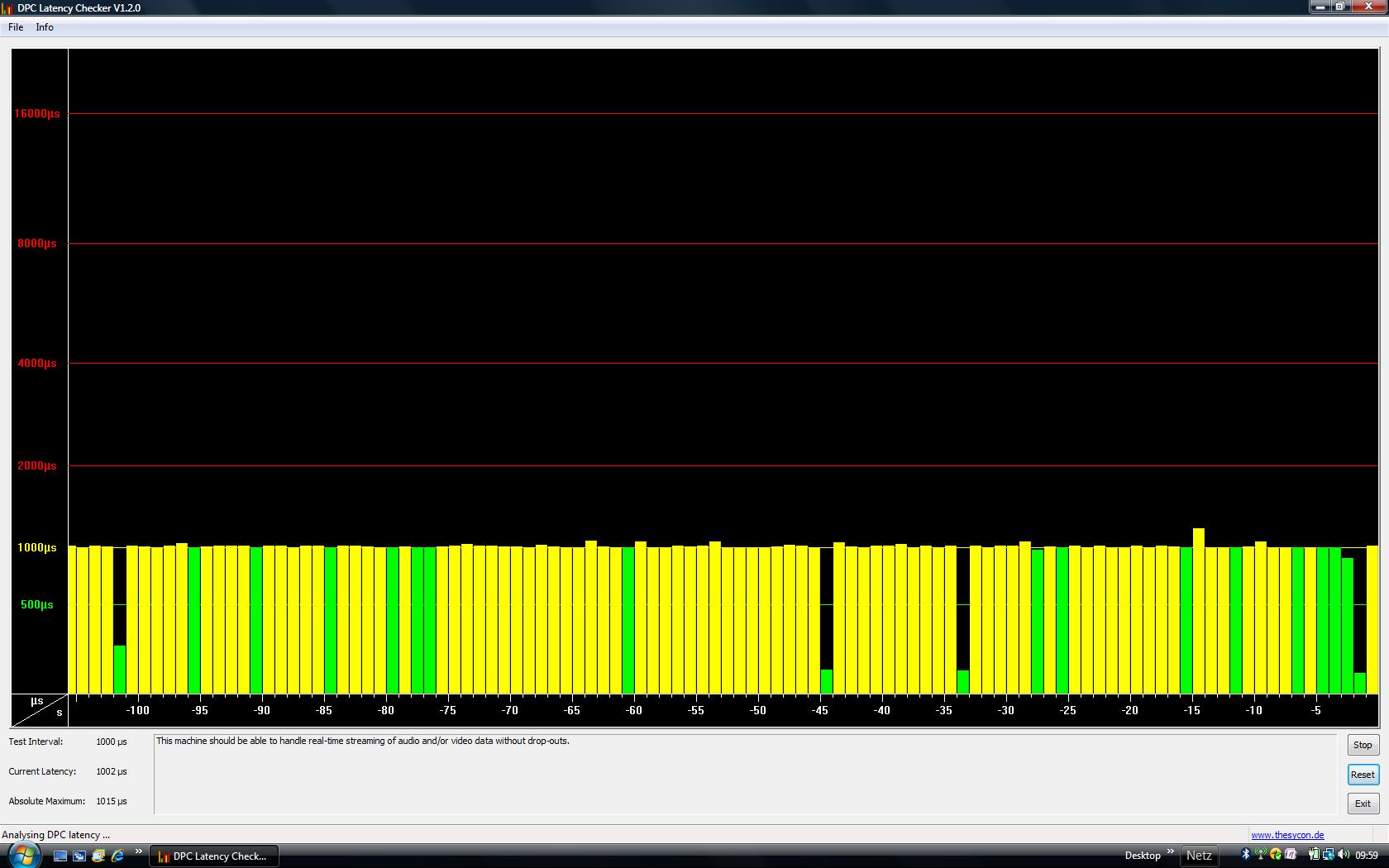
Task: Click the 500µs green axis label
Action: [x=37, y=604]
